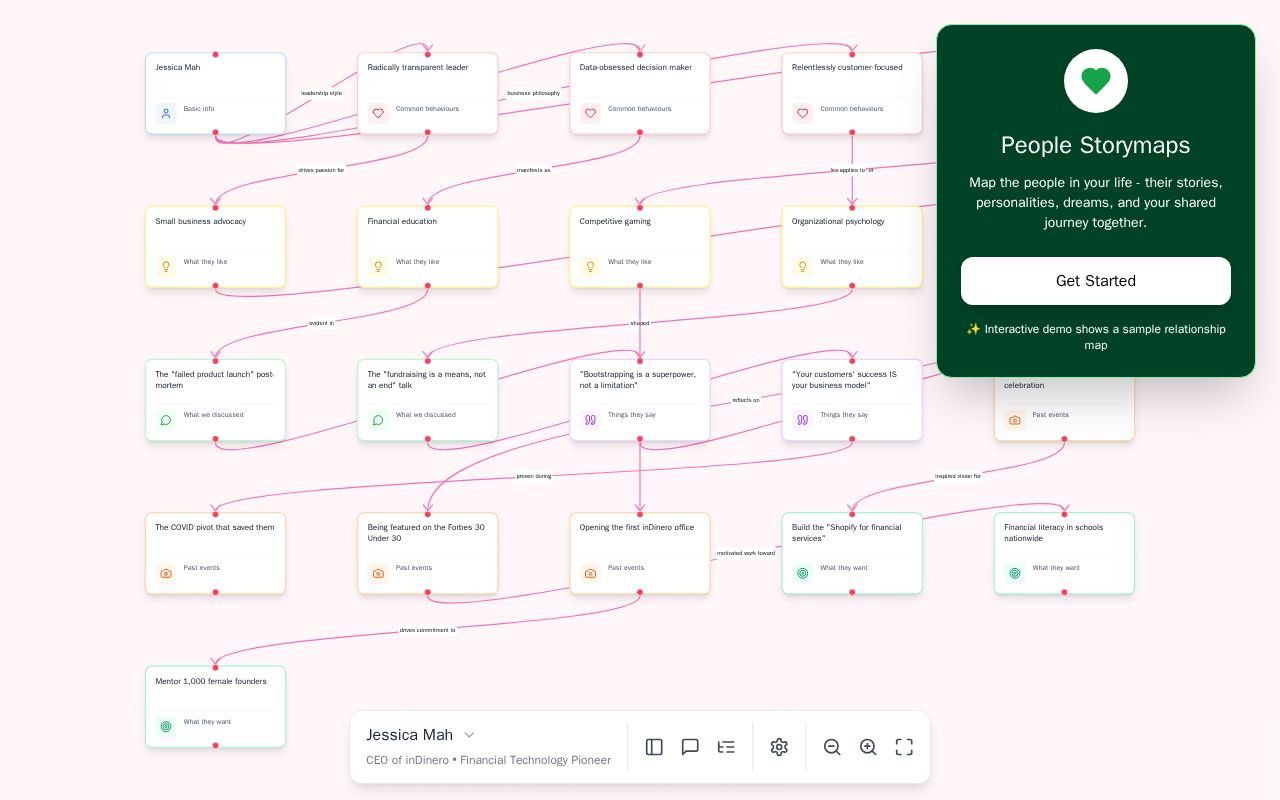The image size is (1280, 800).
Task: Click heart icon on Data-obsessed decision maker card
Action: coord(590,113)
